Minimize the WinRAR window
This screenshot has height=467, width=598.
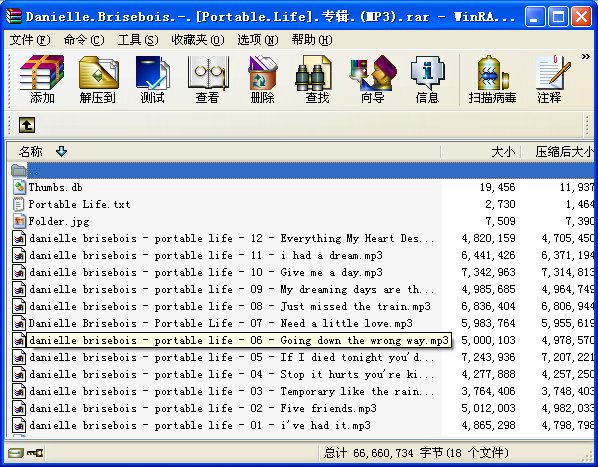tap(535, 16)
